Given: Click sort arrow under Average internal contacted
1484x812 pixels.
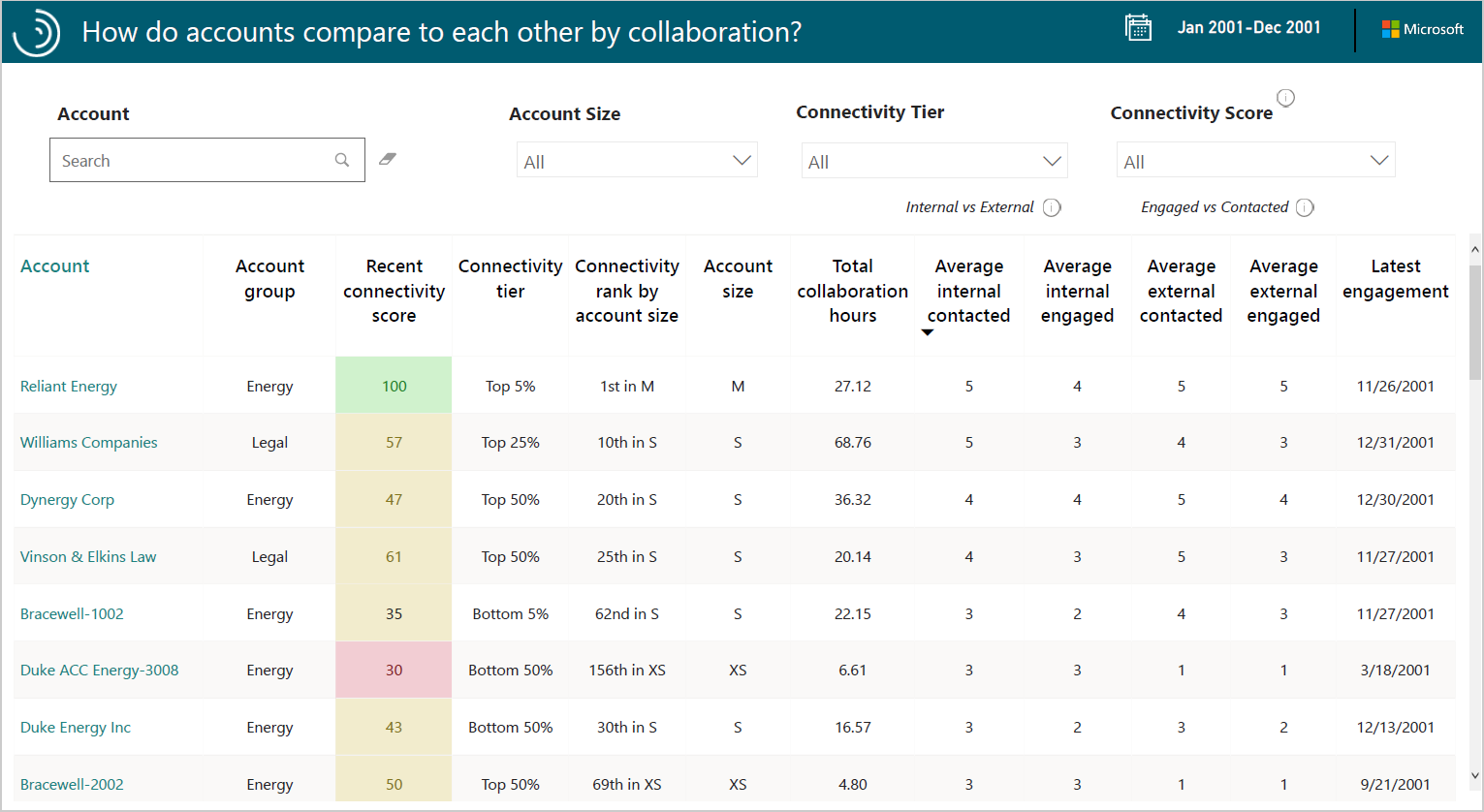Looking at the screenshot, I should 928,332.
